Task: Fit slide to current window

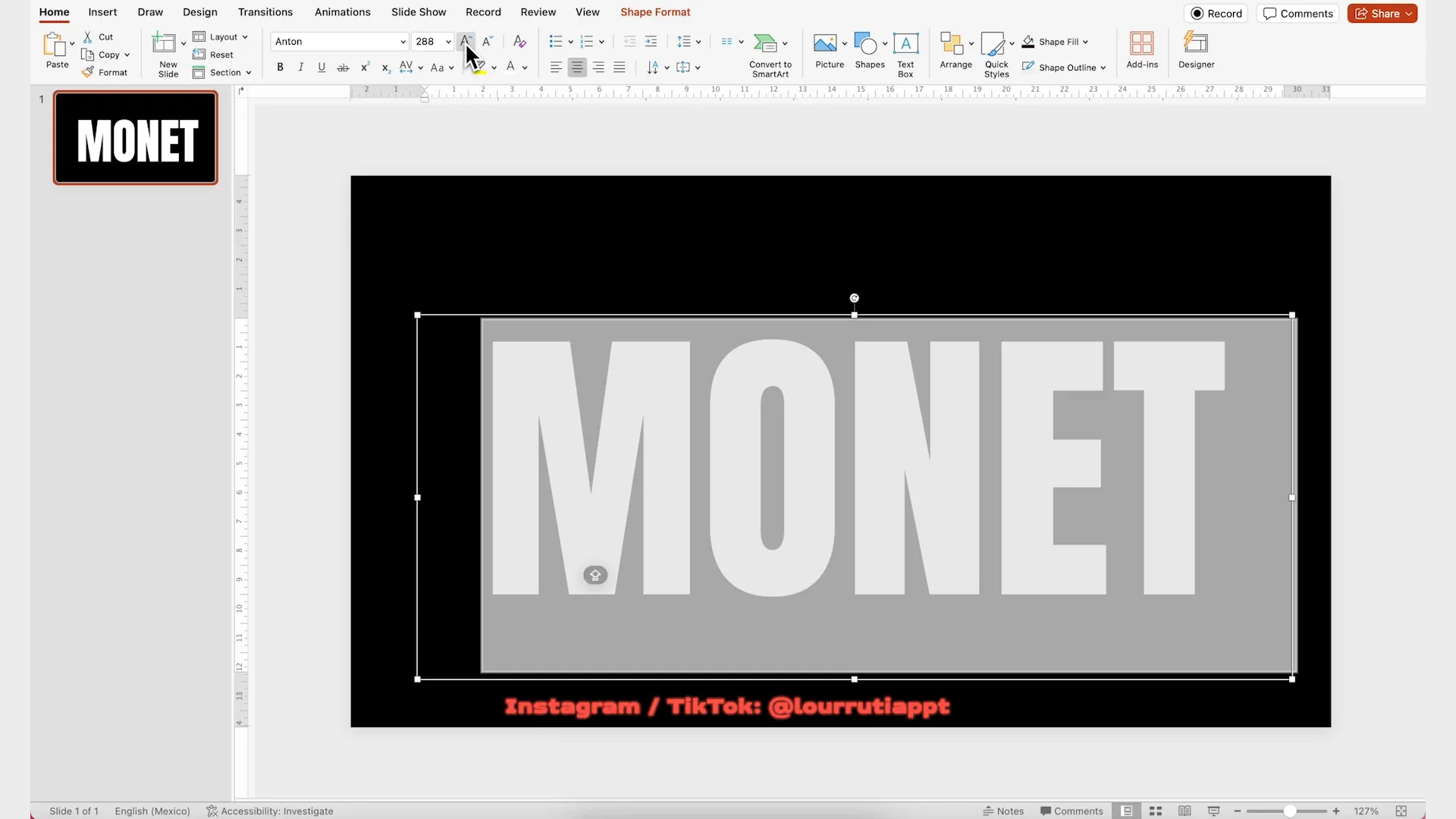Action: tap(1401, 811)
